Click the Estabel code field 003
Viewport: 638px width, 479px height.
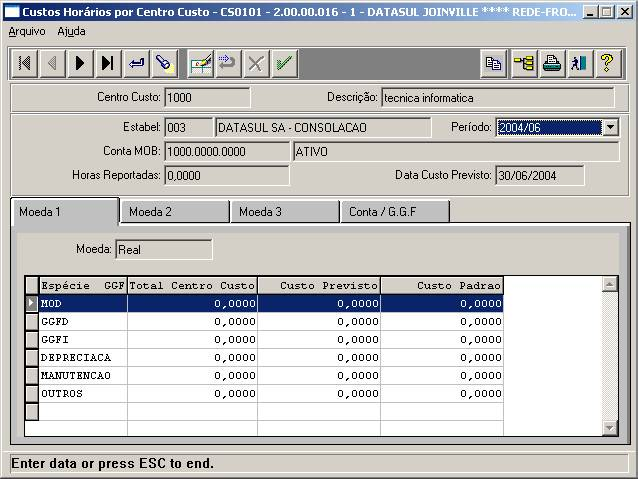pyautogui.click(x=188, y=127)
